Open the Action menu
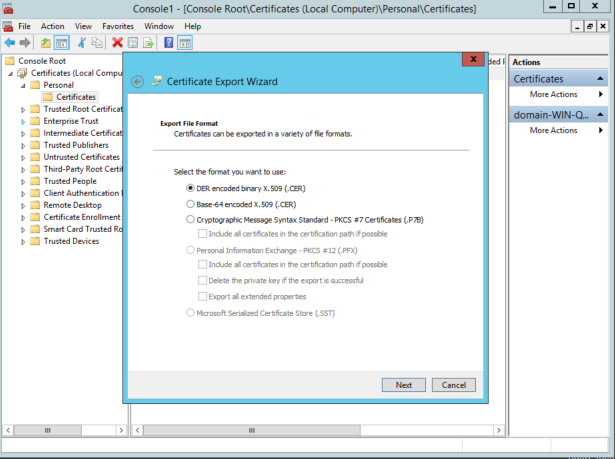This screenshot has width=615, height=459. [x=53, y=26]
